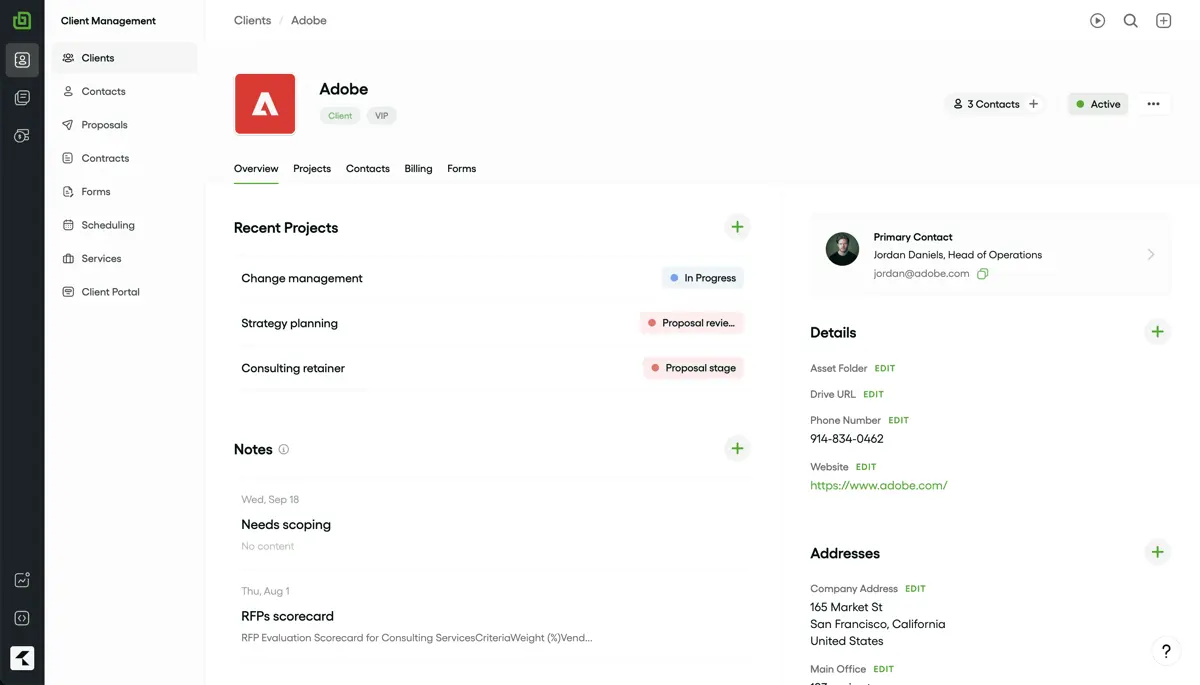The height and width of the screenshot is (685, 1200).
Task: Open the finance module icon in left rail
Action: tap(22, 135)
